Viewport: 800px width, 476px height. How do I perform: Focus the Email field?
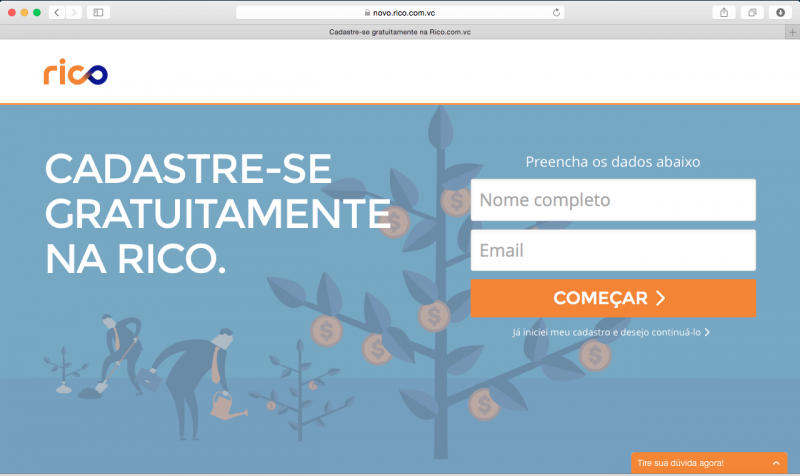(613, 250)
